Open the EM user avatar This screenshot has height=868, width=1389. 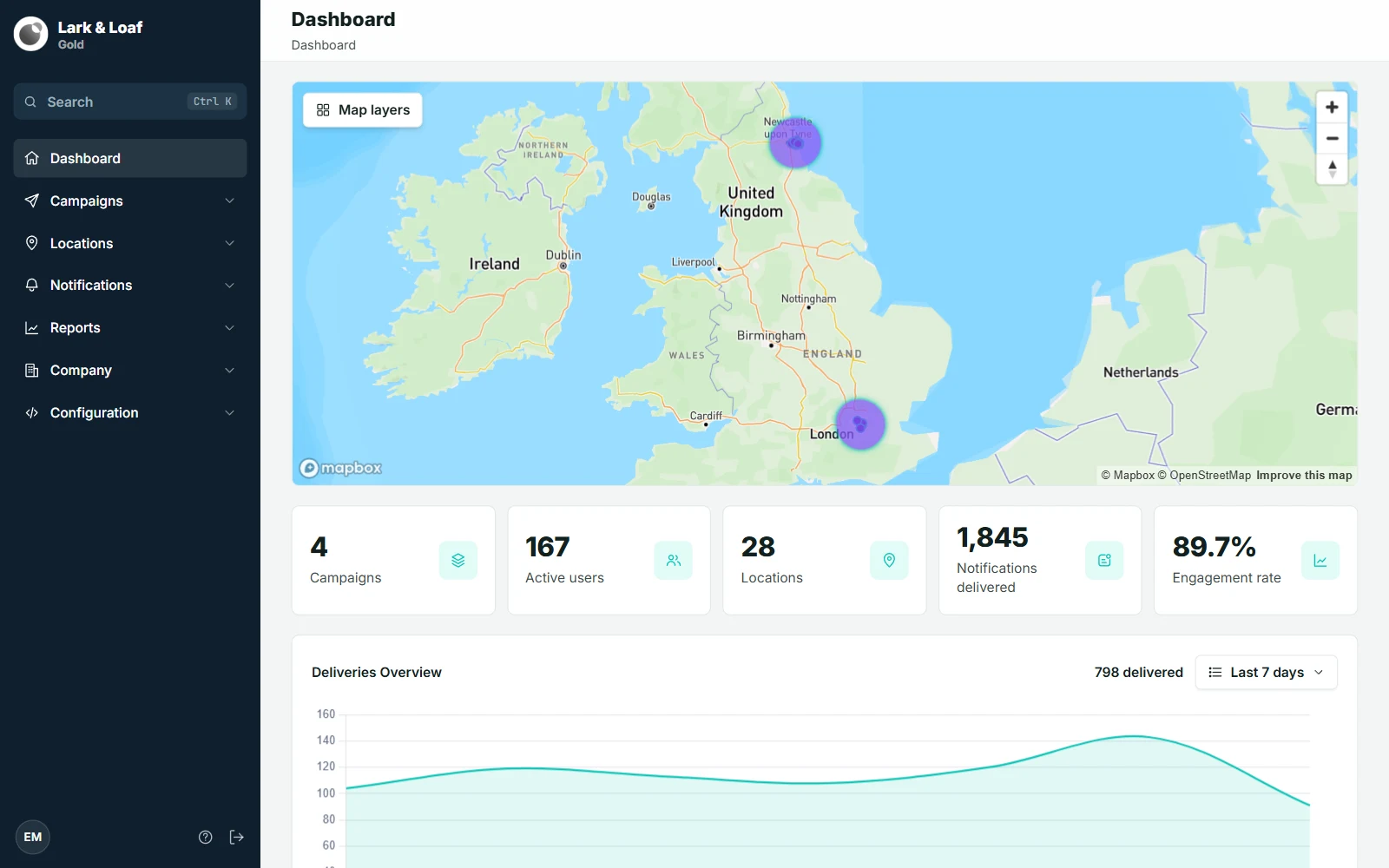33,837
